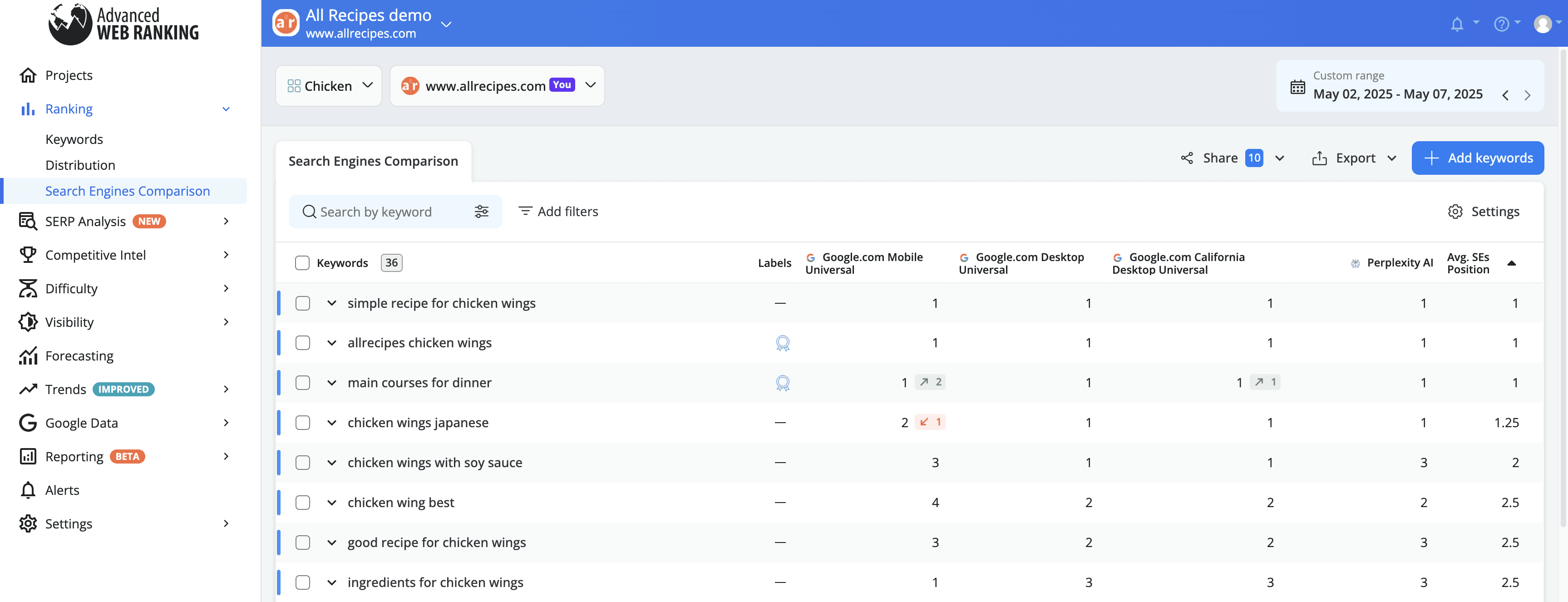Check the main courses for dinner row
The width and height of the screenshot is (1568, 602).
pyautogui.click(x=302, y=383)
